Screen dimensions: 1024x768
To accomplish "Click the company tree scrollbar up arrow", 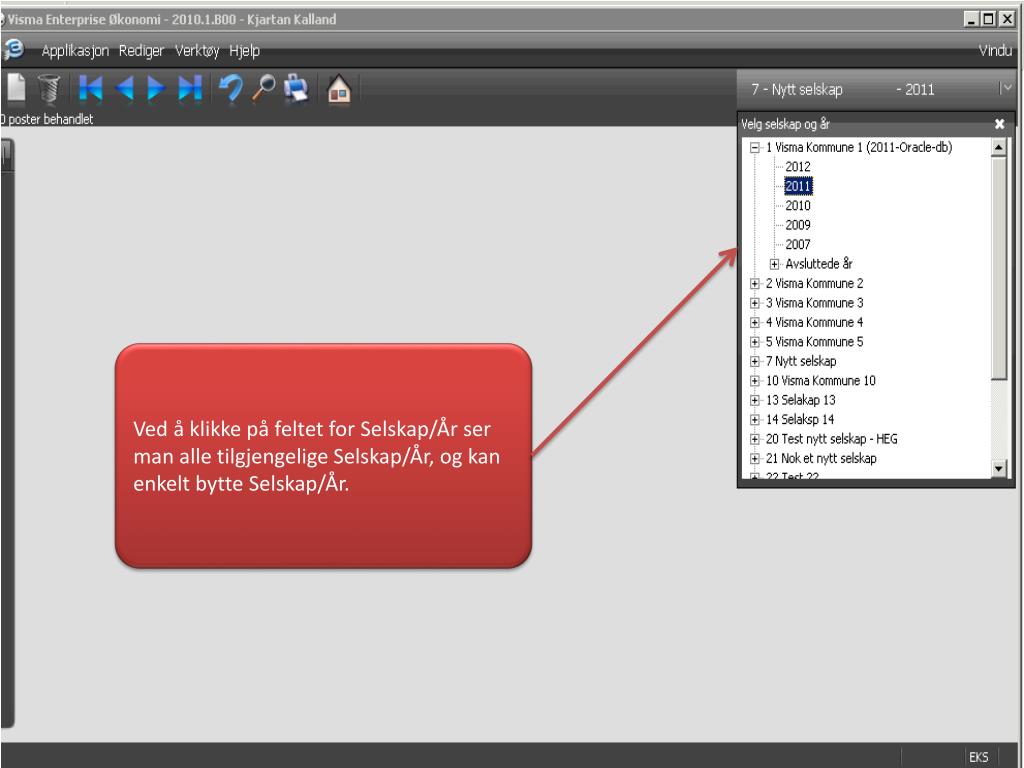I will click(999, 148).
